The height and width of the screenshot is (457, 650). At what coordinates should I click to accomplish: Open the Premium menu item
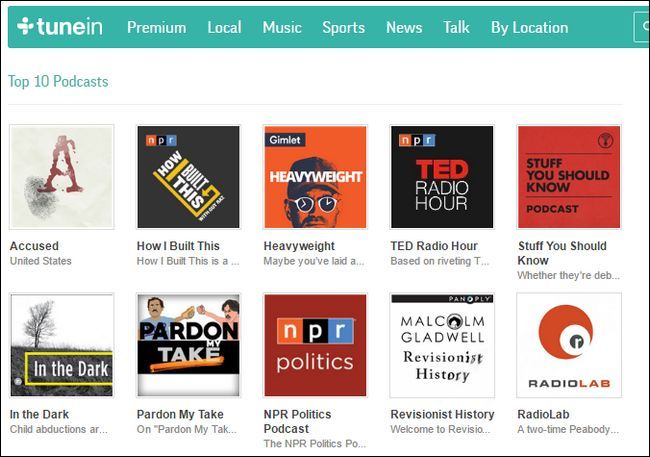(x=156, y=27)
